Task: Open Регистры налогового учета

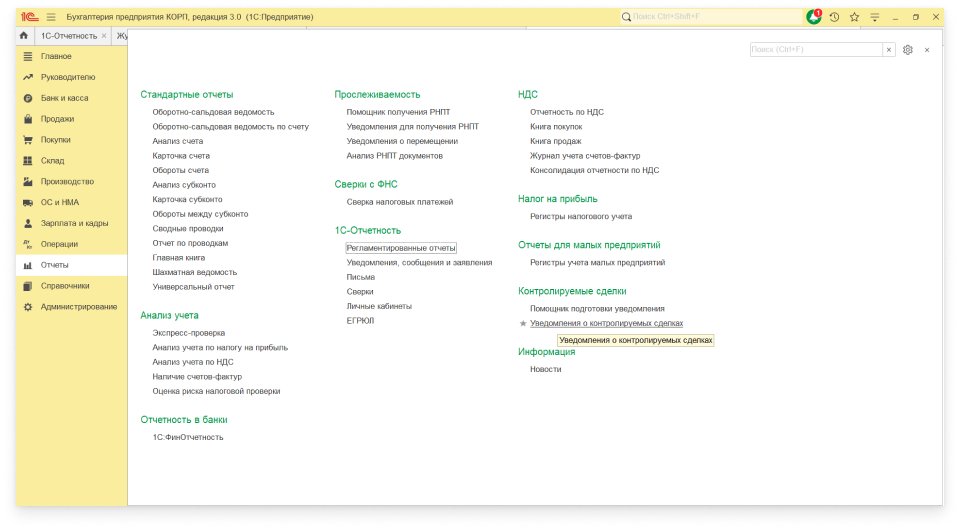Action: 581,216
